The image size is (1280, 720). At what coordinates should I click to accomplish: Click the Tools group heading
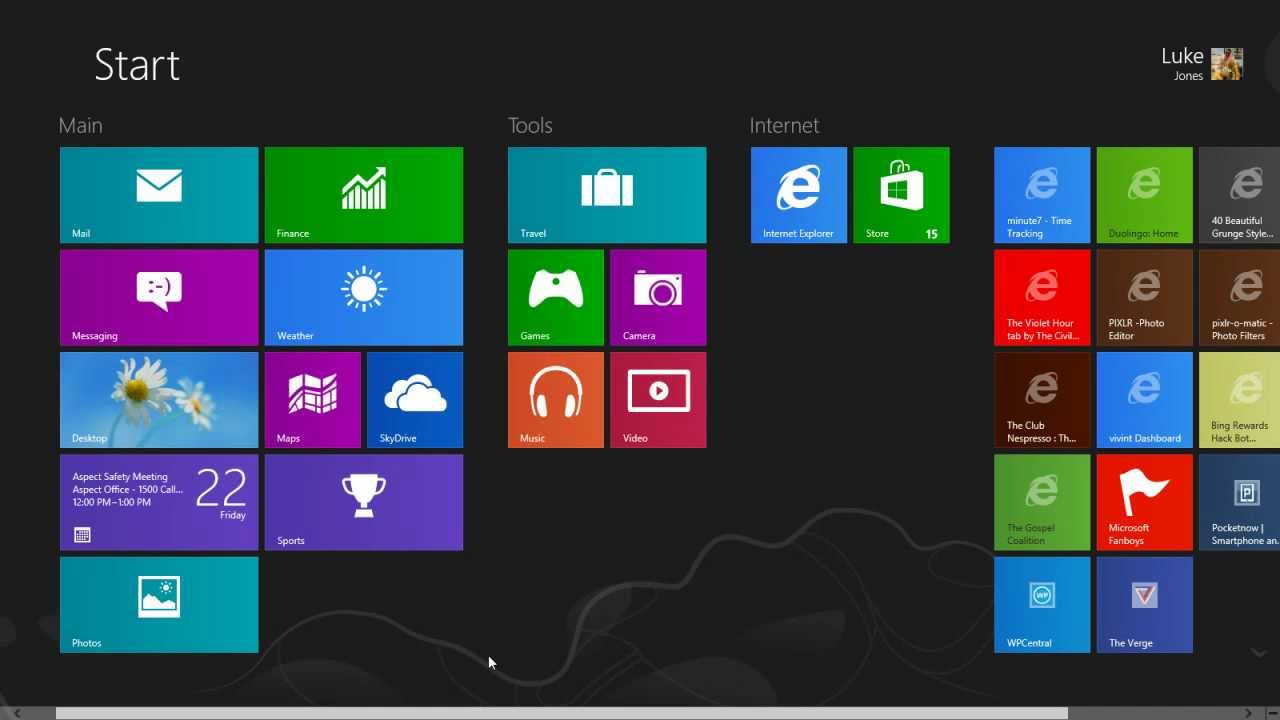click(530, 125)
